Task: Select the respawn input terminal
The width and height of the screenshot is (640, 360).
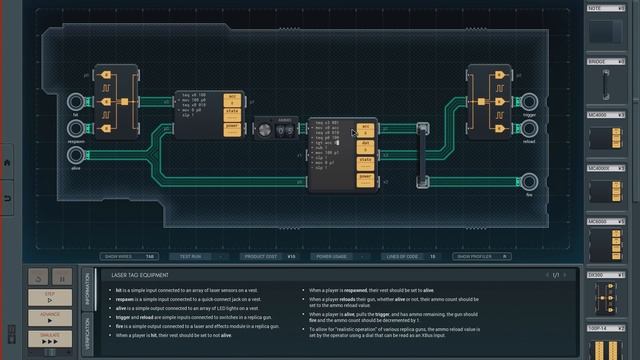Action: pos(76,129)
